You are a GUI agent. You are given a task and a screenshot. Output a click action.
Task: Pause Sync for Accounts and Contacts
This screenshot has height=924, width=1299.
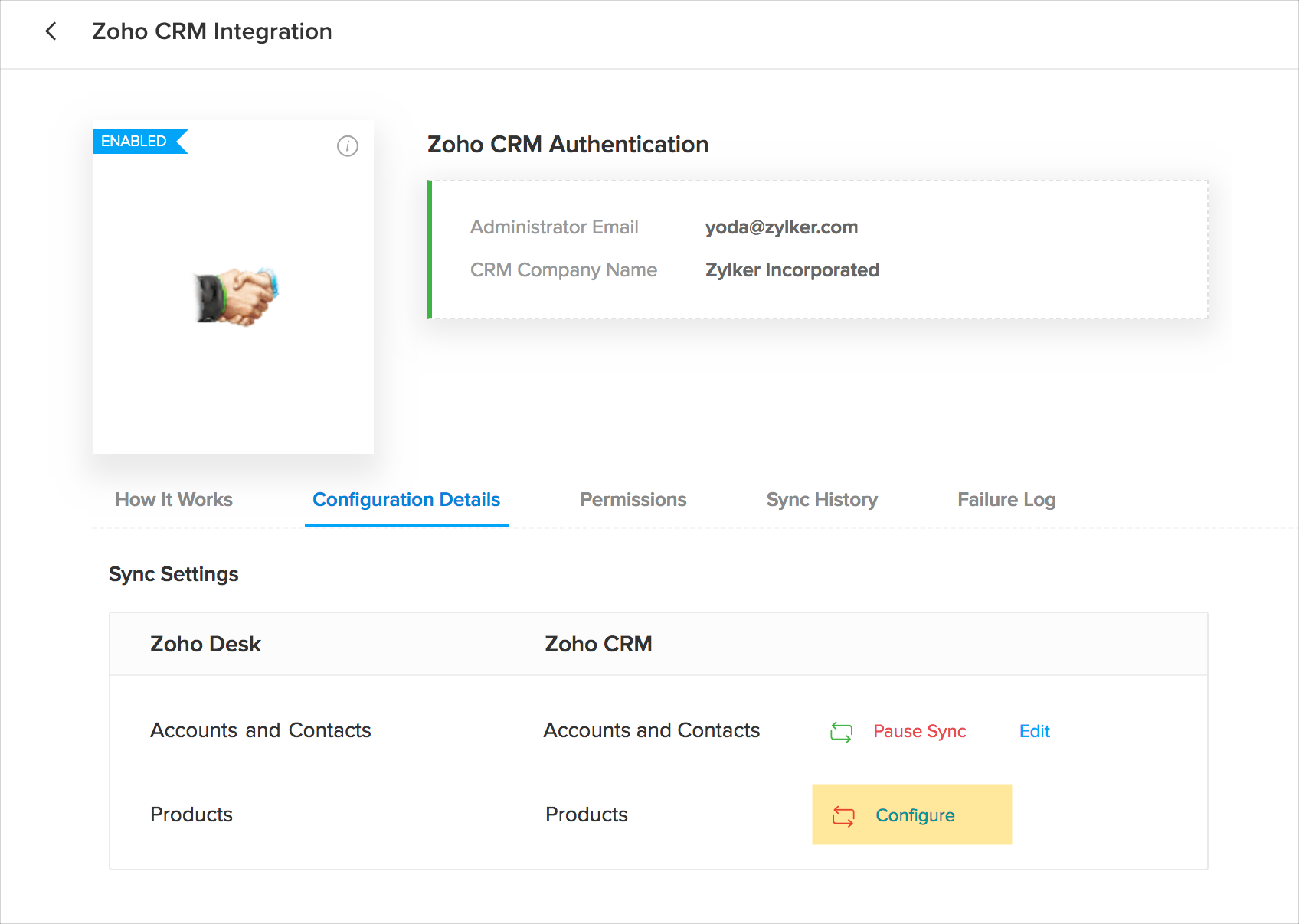(920, 732)
